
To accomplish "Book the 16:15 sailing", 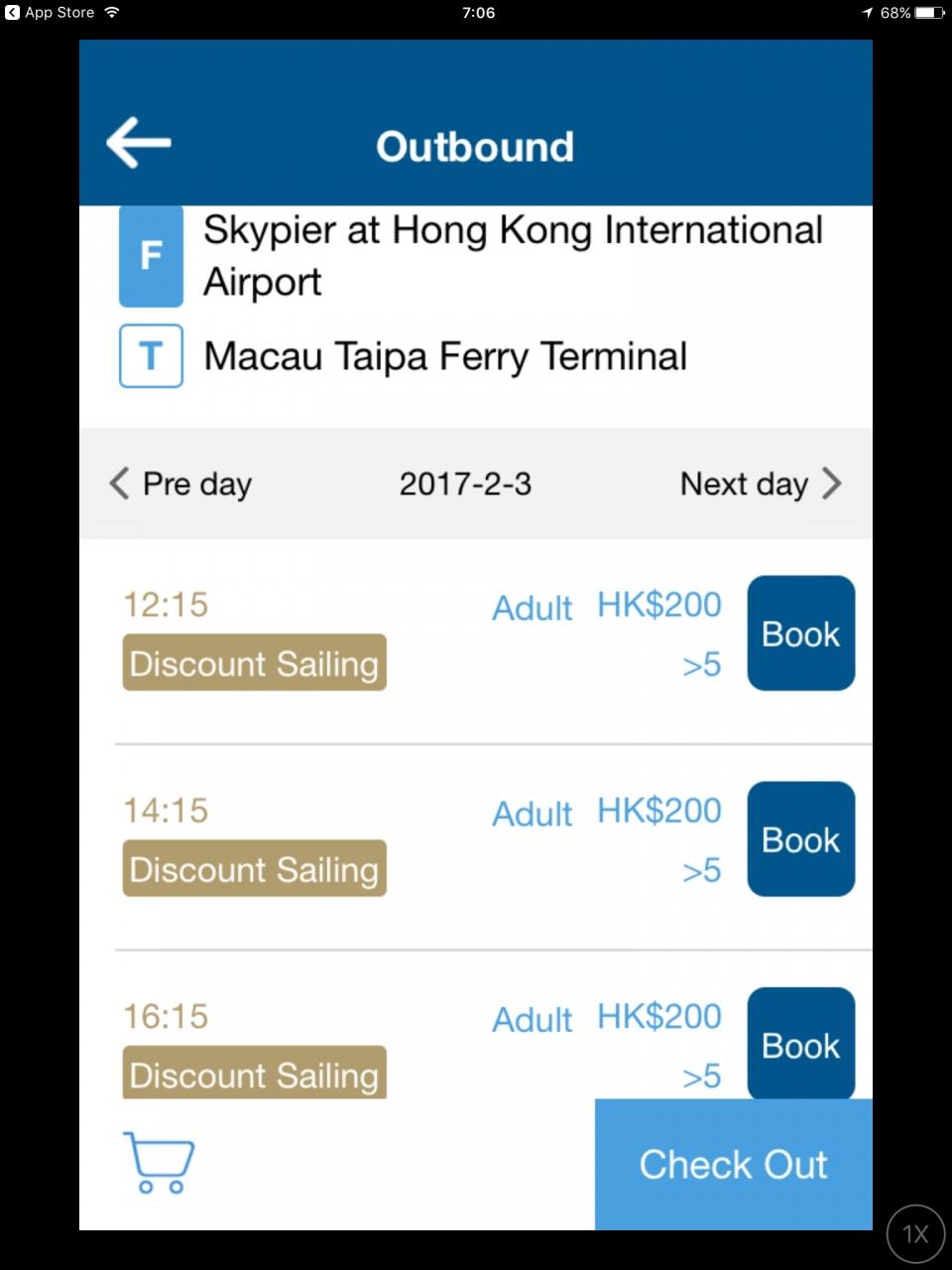I will tap(800, 1044).
